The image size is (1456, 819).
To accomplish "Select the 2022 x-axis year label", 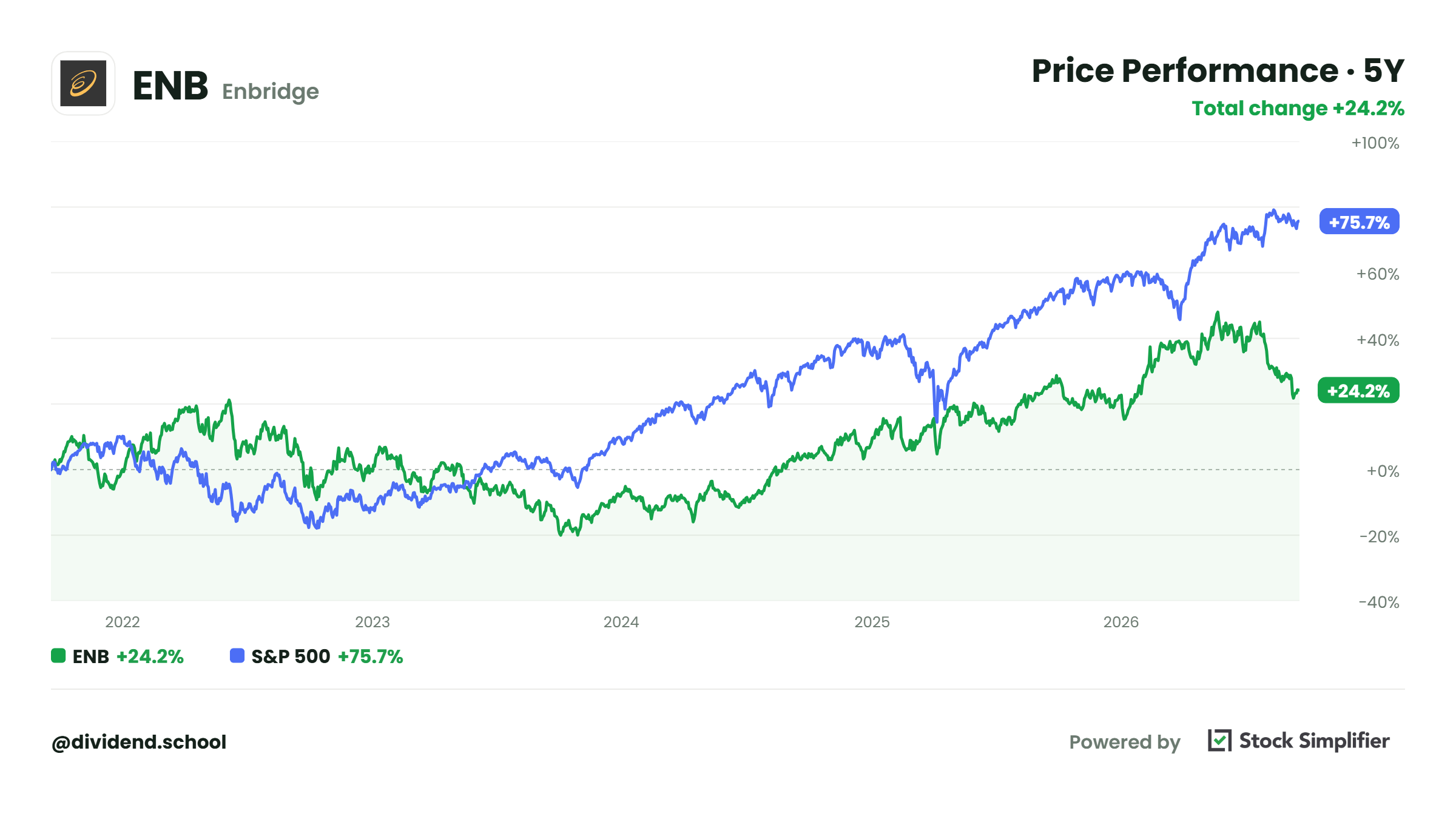I will (123, 622).
